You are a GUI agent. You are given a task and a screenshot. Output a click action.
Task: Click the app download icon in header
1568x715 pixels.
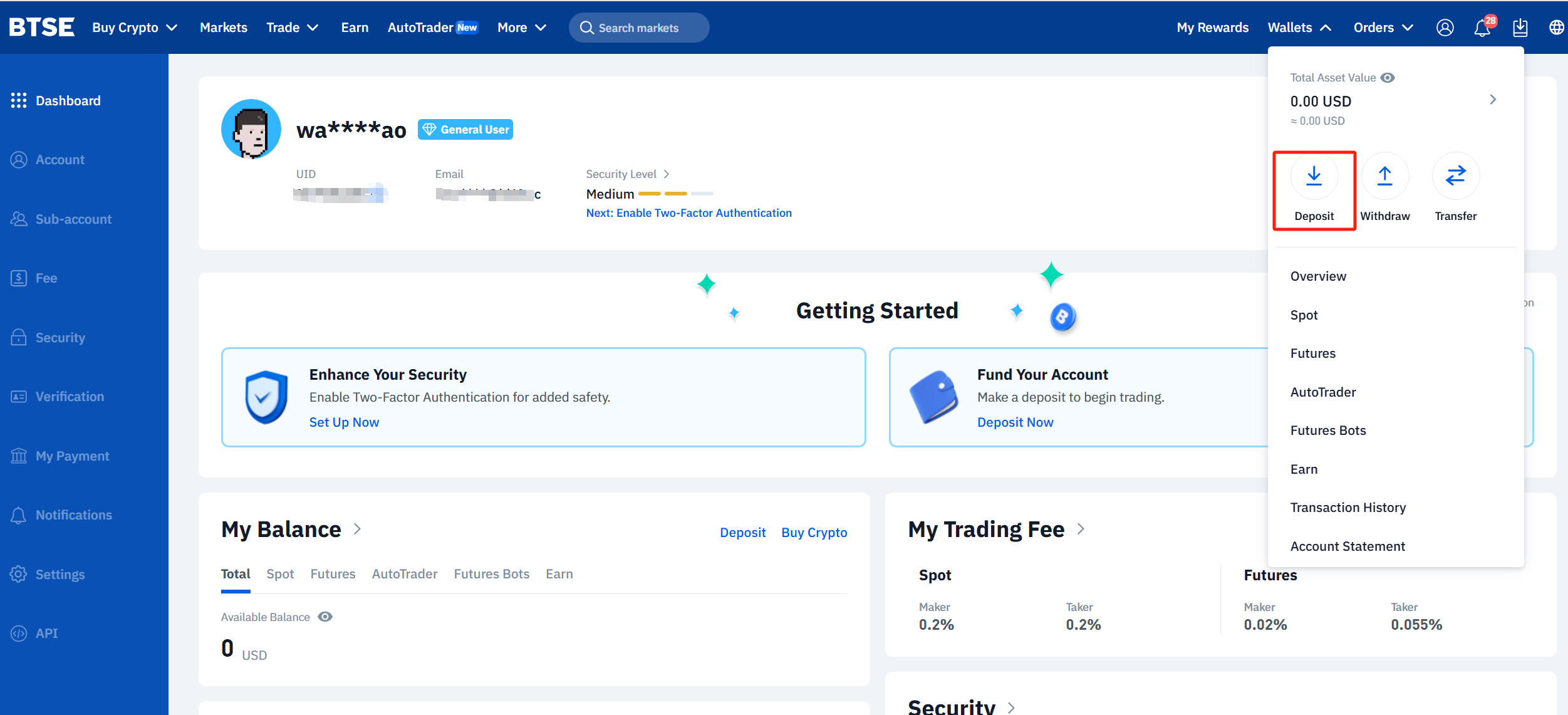1520,28
